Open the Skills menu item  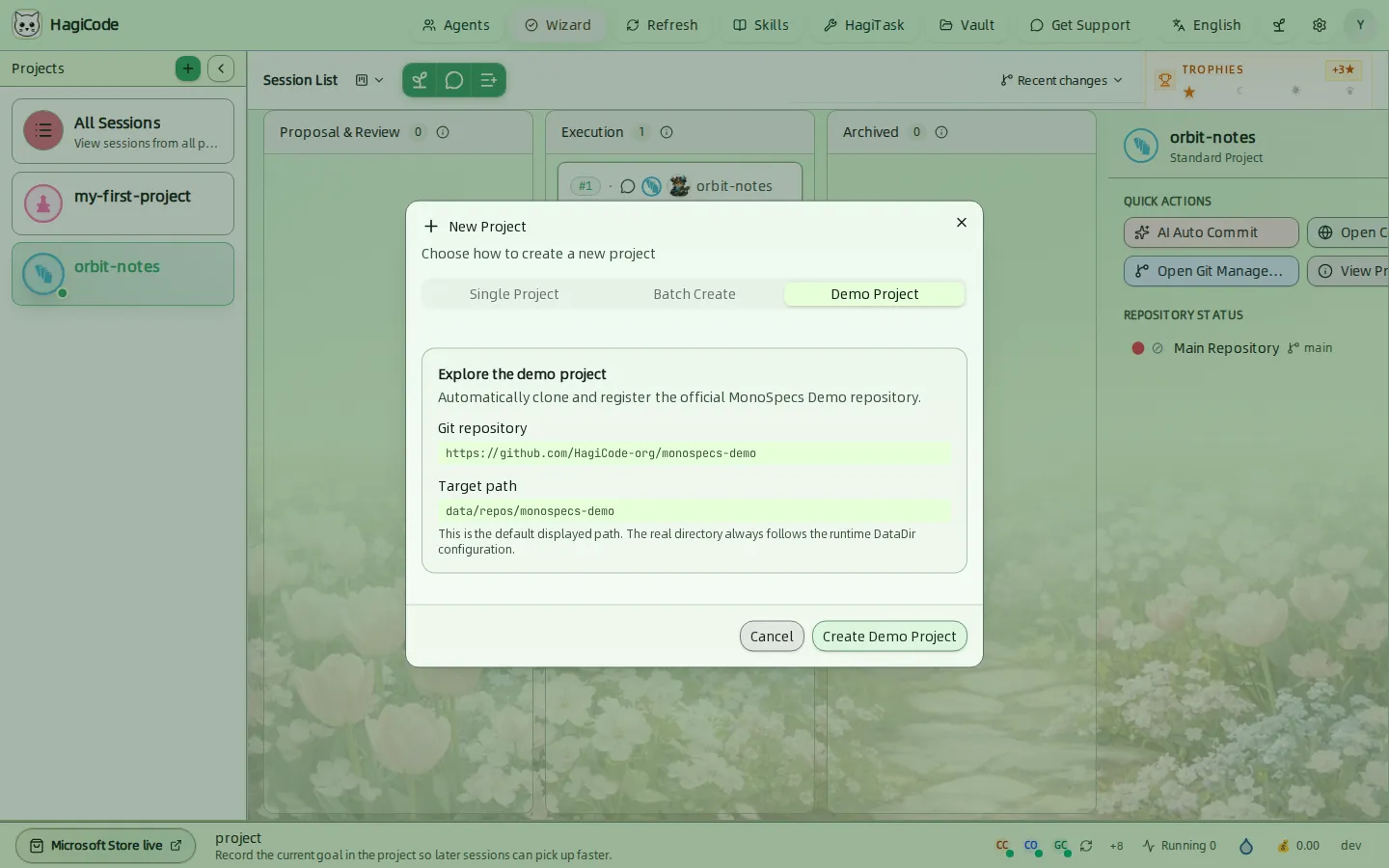(761, 25)
